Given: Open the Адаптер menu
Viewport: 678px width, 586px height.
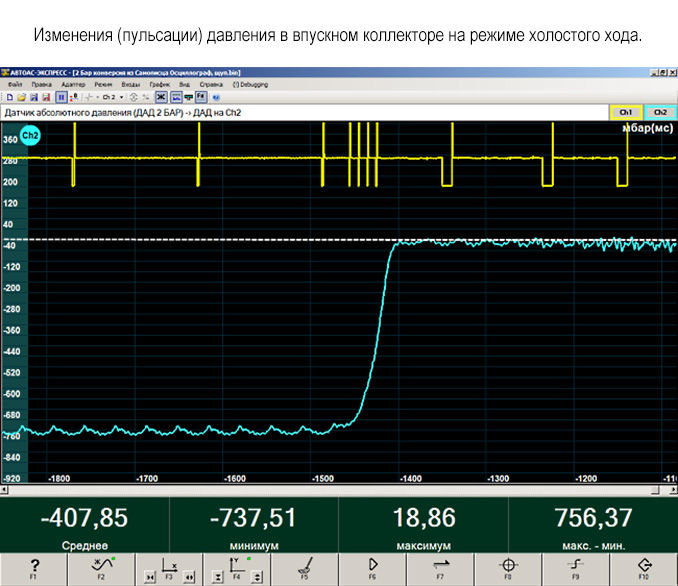Looking at the screenshot, I should (73, 84).
